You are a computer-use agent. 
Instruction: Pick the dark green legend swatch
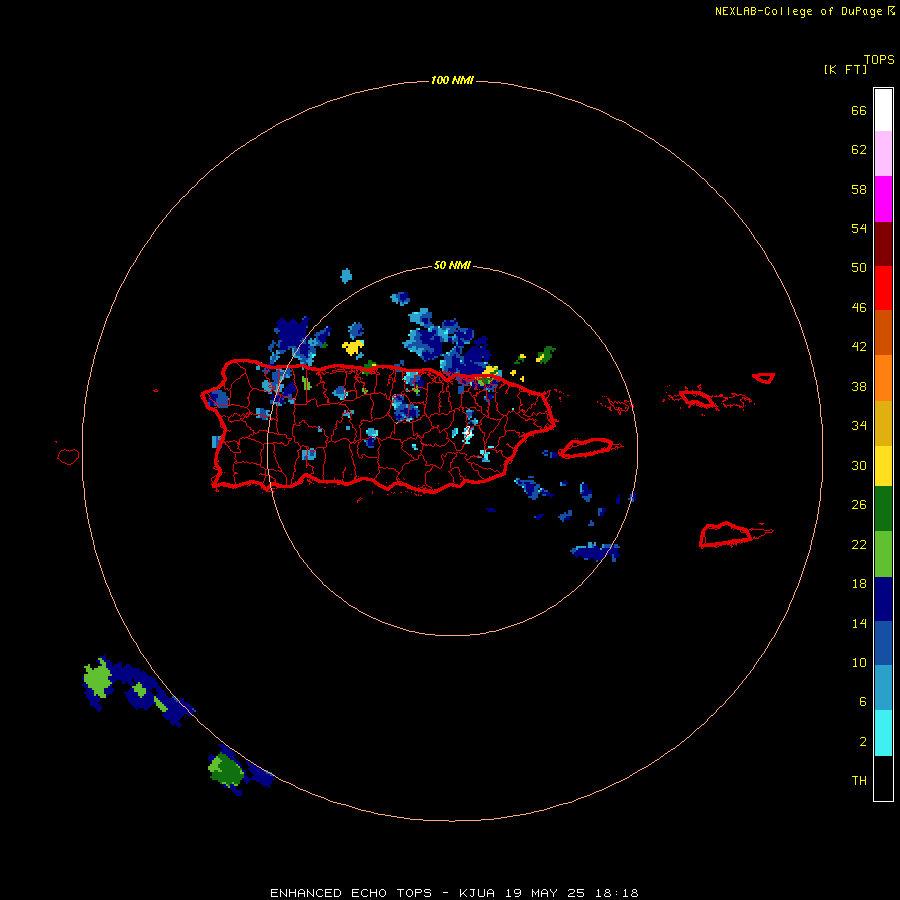883,509
